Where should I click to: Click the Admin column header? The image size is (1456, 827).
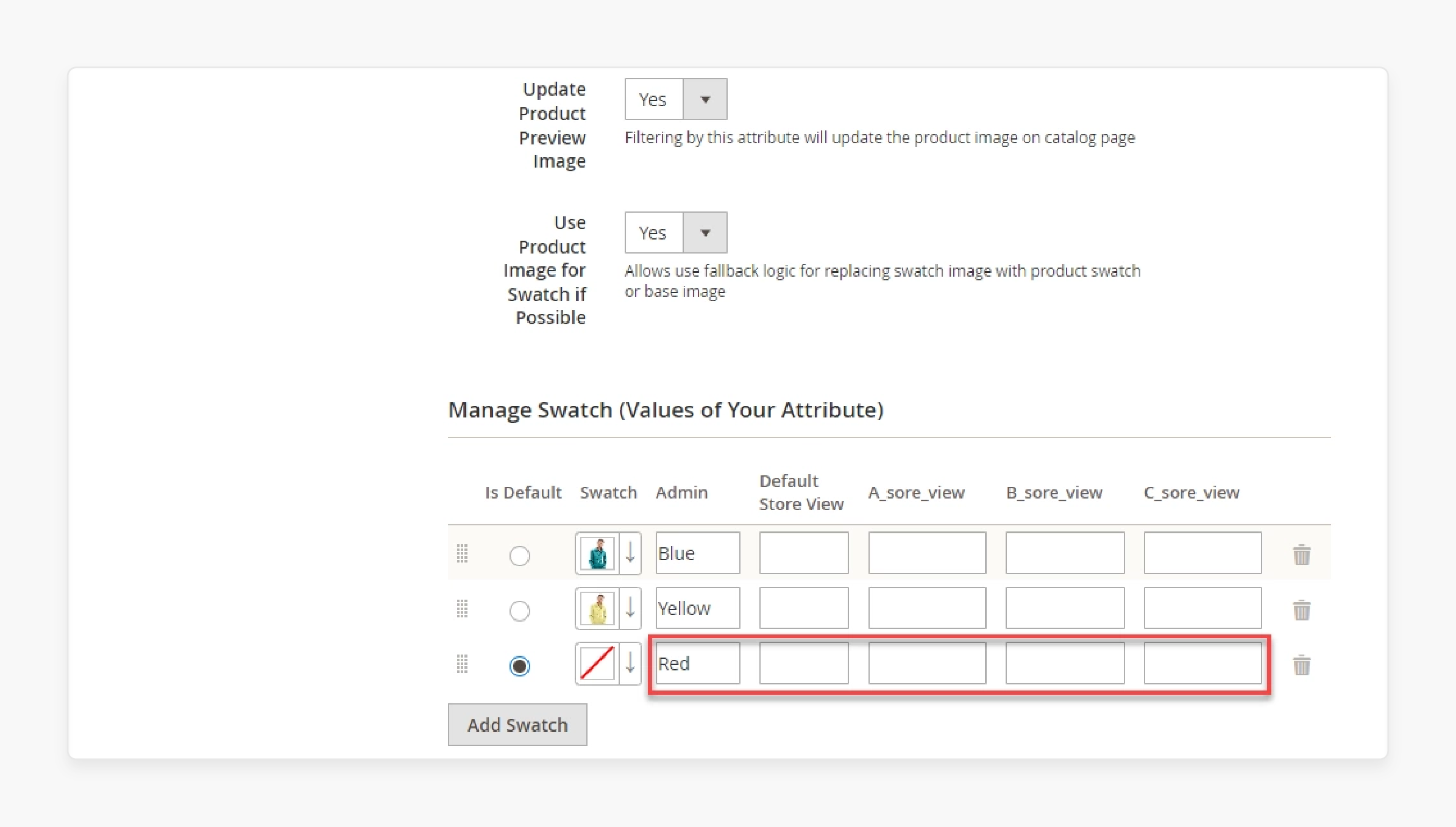click(x=681, y=492)
